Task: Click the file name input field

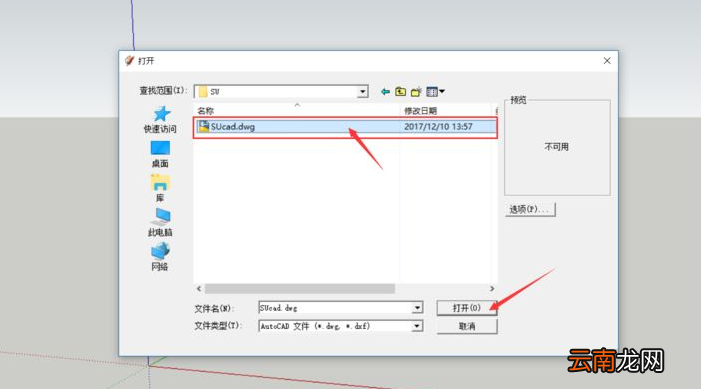Action: tap(335, 308)
